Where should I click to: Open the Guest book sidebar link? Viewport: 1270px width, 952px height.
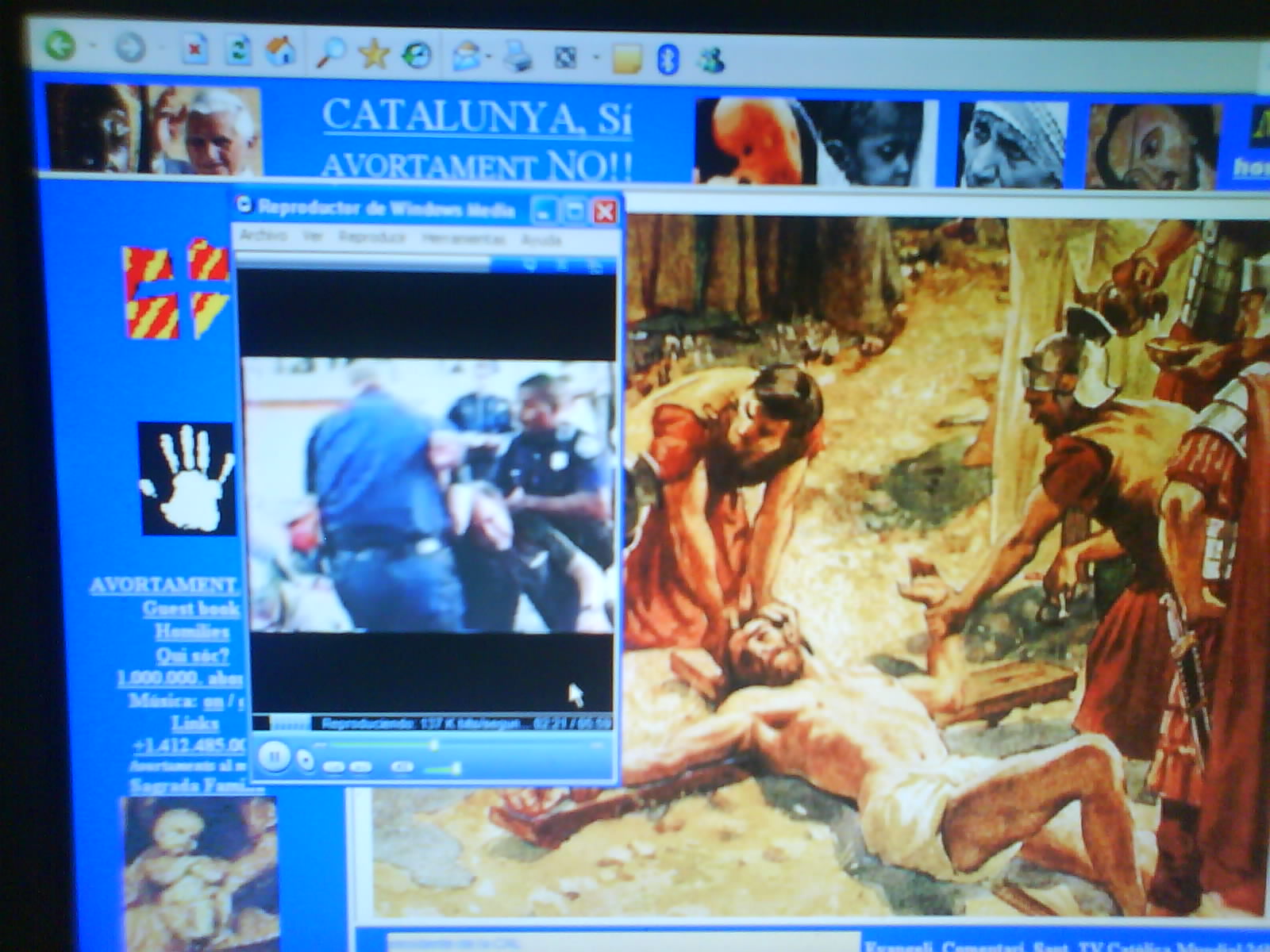coord(190,608)
